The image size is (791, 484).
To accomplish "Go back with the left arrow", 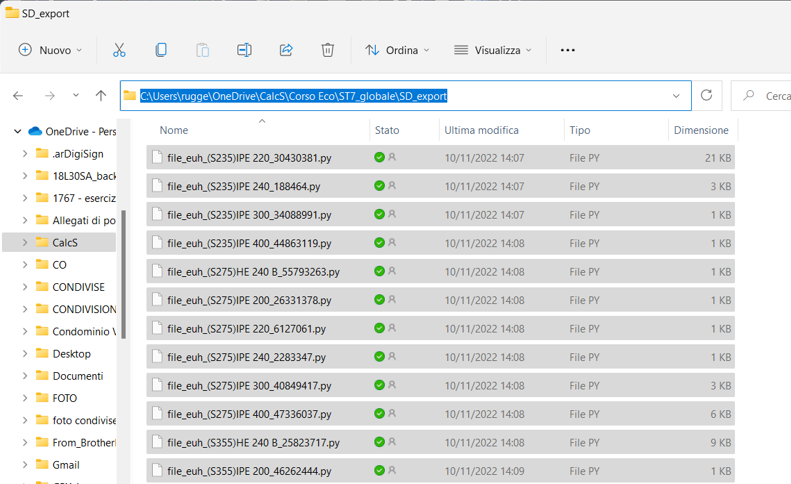I will [x=18, y=95].
